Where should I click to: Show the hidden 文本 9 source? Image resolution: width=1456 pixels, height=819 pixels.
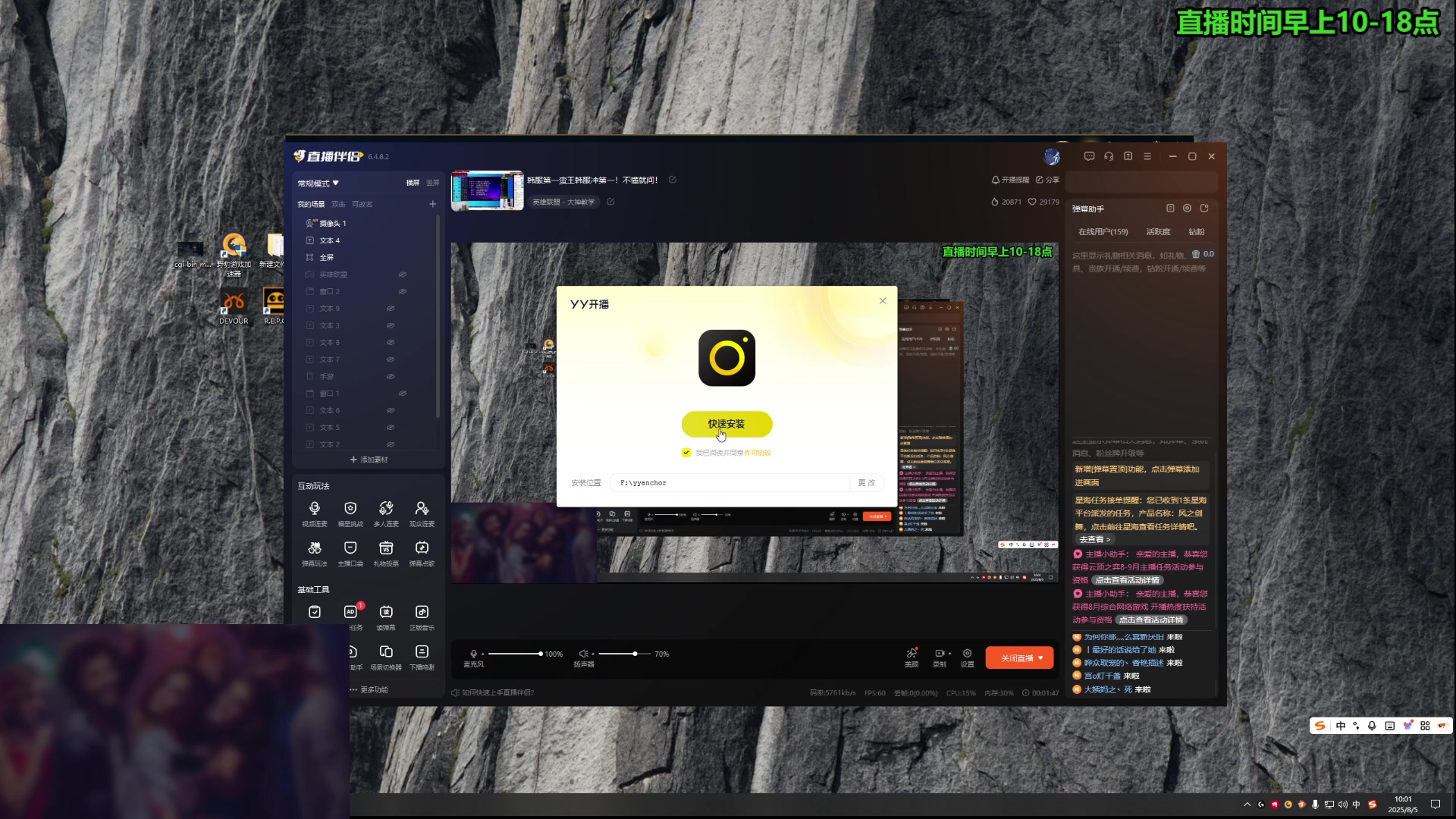point(391,309)
